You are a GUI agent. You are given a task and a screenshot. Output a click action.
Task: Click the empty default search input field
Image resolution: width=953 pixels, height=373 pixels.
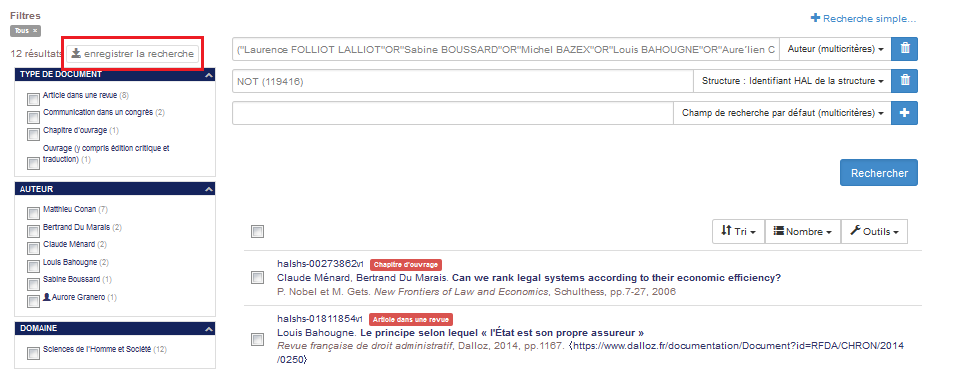453,112
